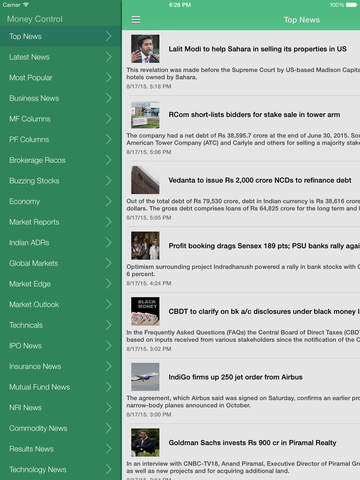This screenshot has width=360, height=480.
Task: Open Goldman Sachs Piramal Realty article
Action: click(252, 443)
